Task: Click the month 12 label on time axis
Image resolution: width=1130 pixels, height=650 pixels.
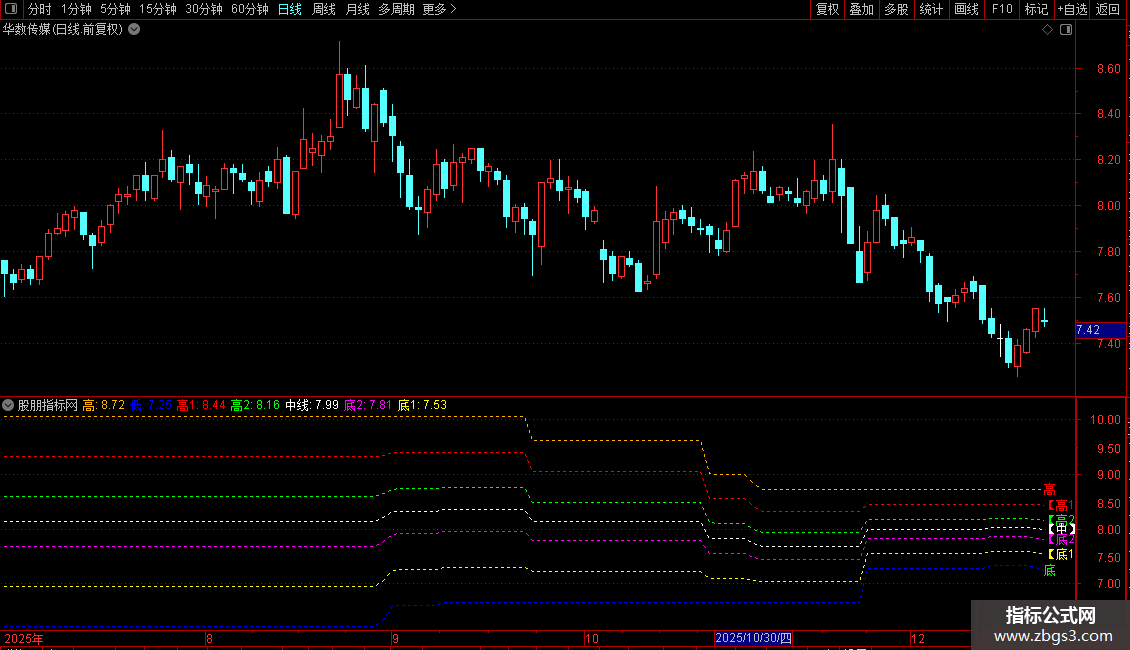Action: click(917, 638)
